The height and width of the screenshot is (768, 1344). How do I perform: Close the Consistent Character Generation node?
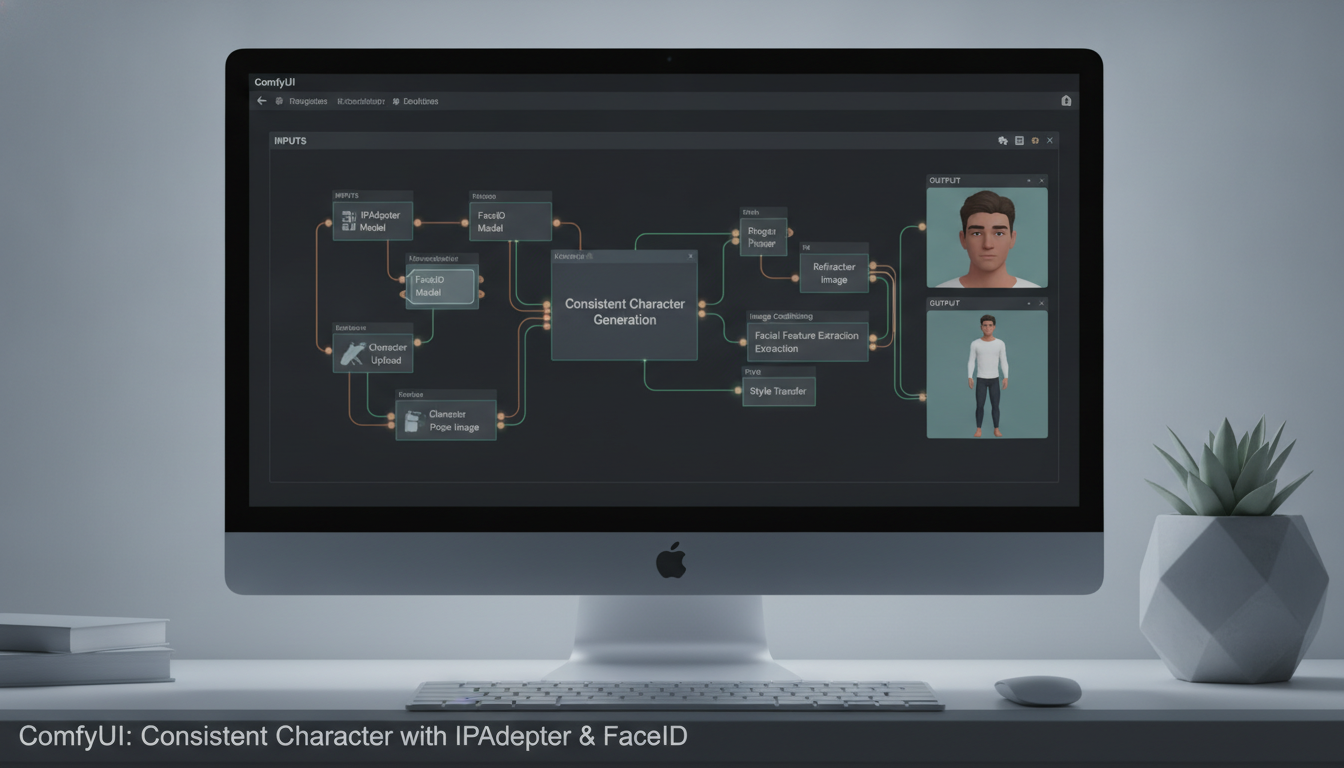690,257
